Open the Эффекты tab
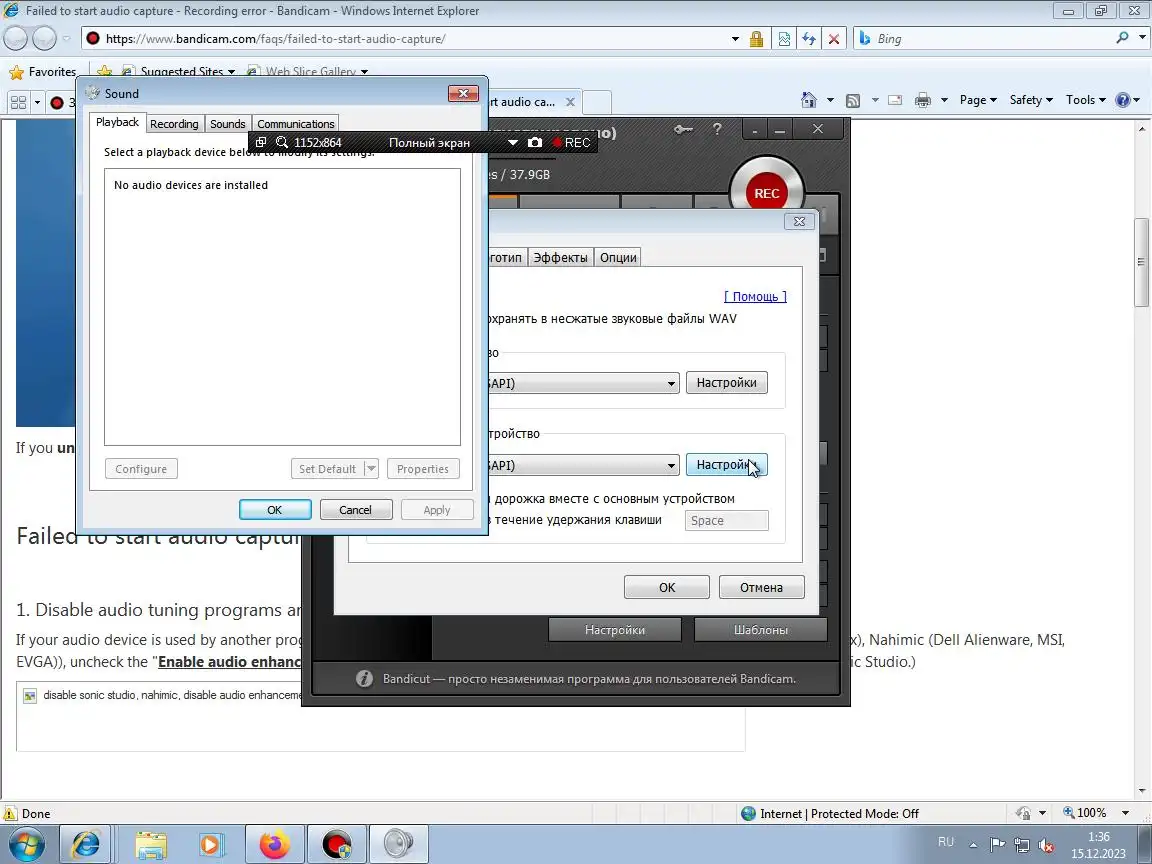The width and height of the screenshot is (1152, 864). click(x=561, y=257)
